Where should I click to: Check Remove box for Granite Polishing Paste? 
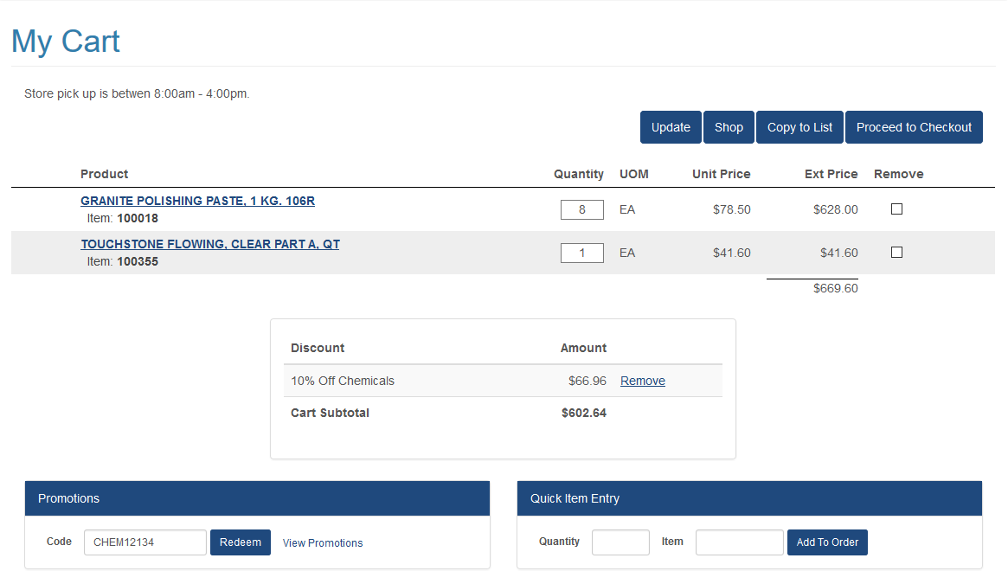coord(896,209)
